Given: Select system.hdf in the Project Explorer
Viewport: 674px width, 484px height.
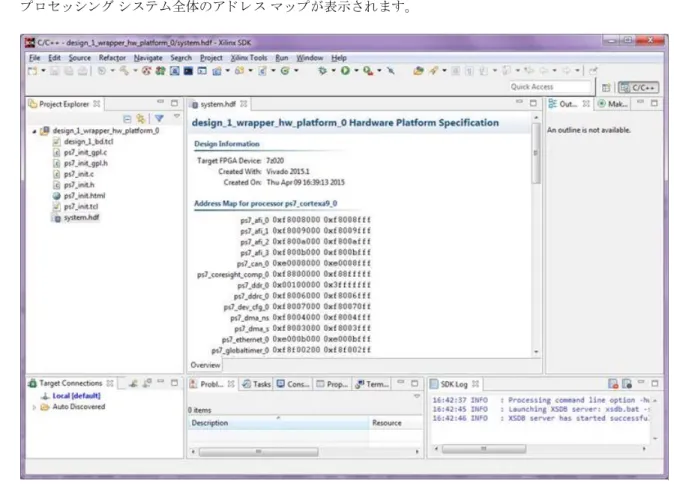Looking at the screenshot, I should (81, 217).
